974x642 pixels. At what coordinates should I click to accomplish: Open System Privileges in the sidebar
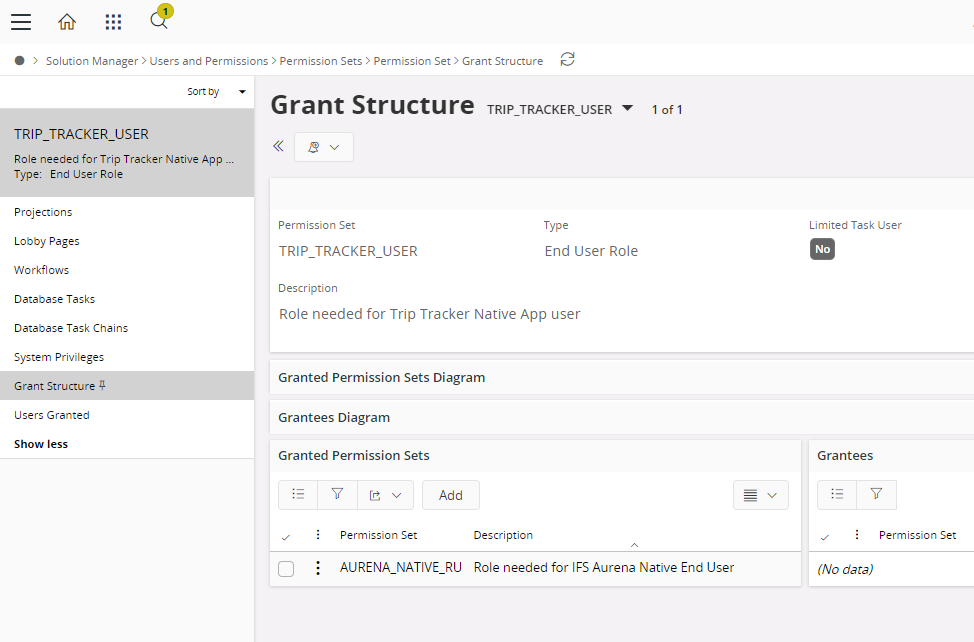tap(59, 357)
